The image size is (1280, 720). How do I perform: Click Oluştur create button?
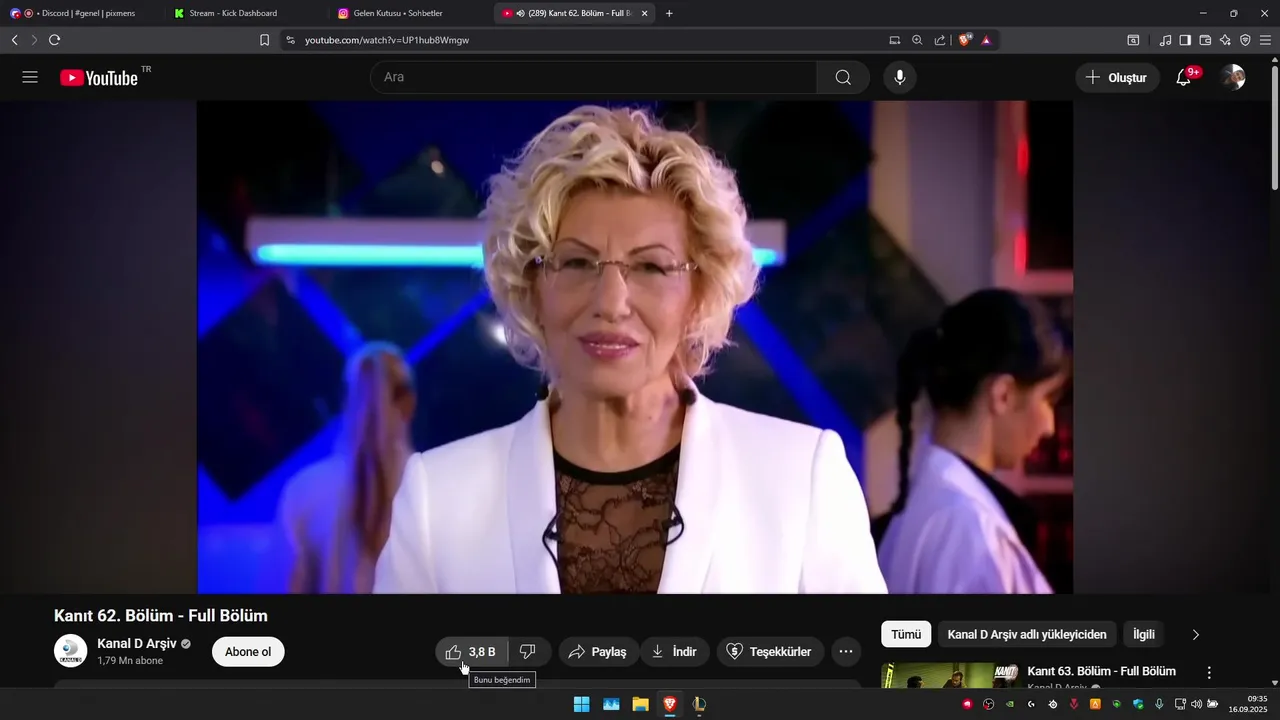[x=1117, y=77]
